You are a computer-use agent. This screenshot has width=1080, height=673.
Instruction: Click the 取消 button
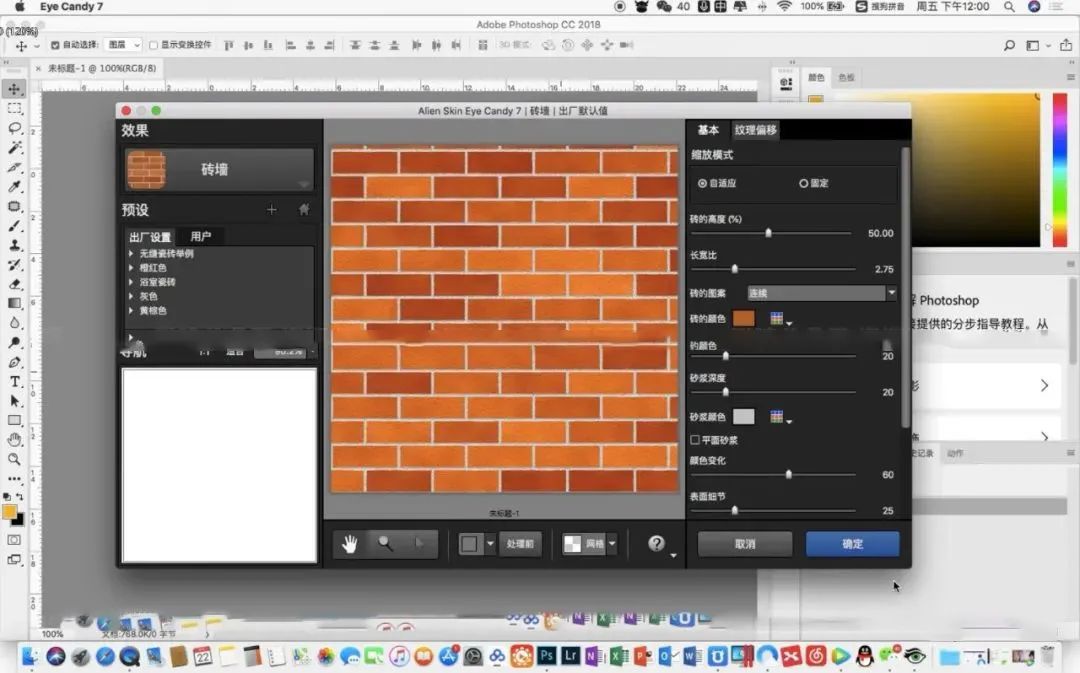(745, 544)
